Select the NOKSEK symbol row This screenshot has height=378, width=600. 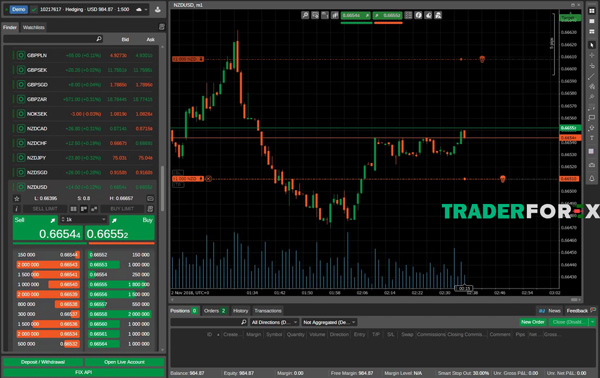coord(83,114)
